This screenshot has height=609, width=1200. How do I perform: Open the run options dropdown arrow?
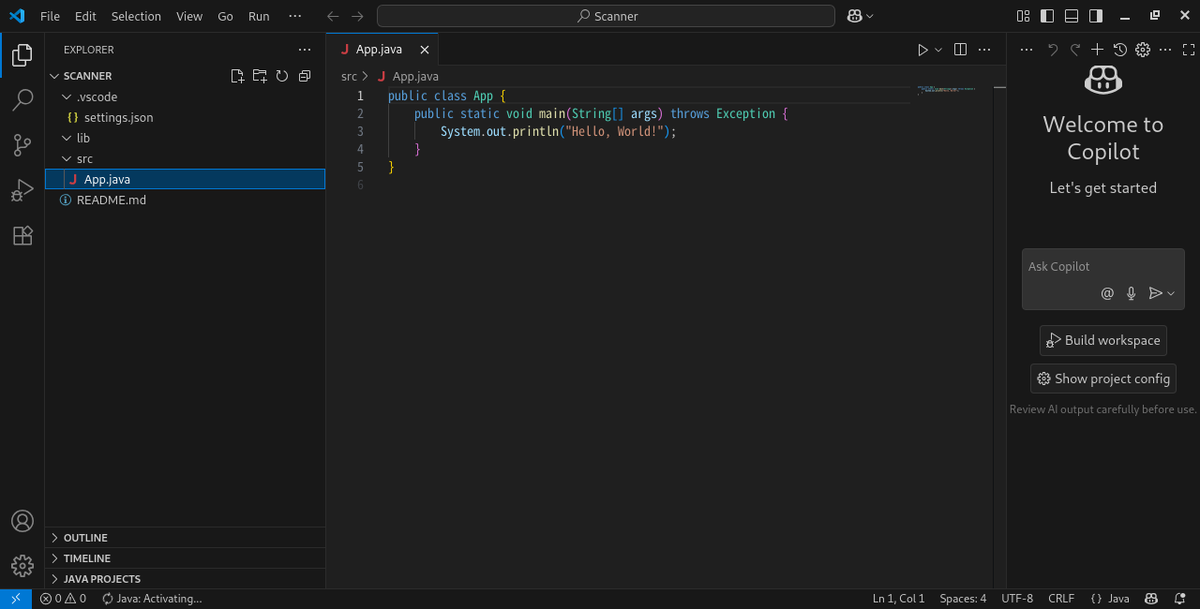(938, 49)
